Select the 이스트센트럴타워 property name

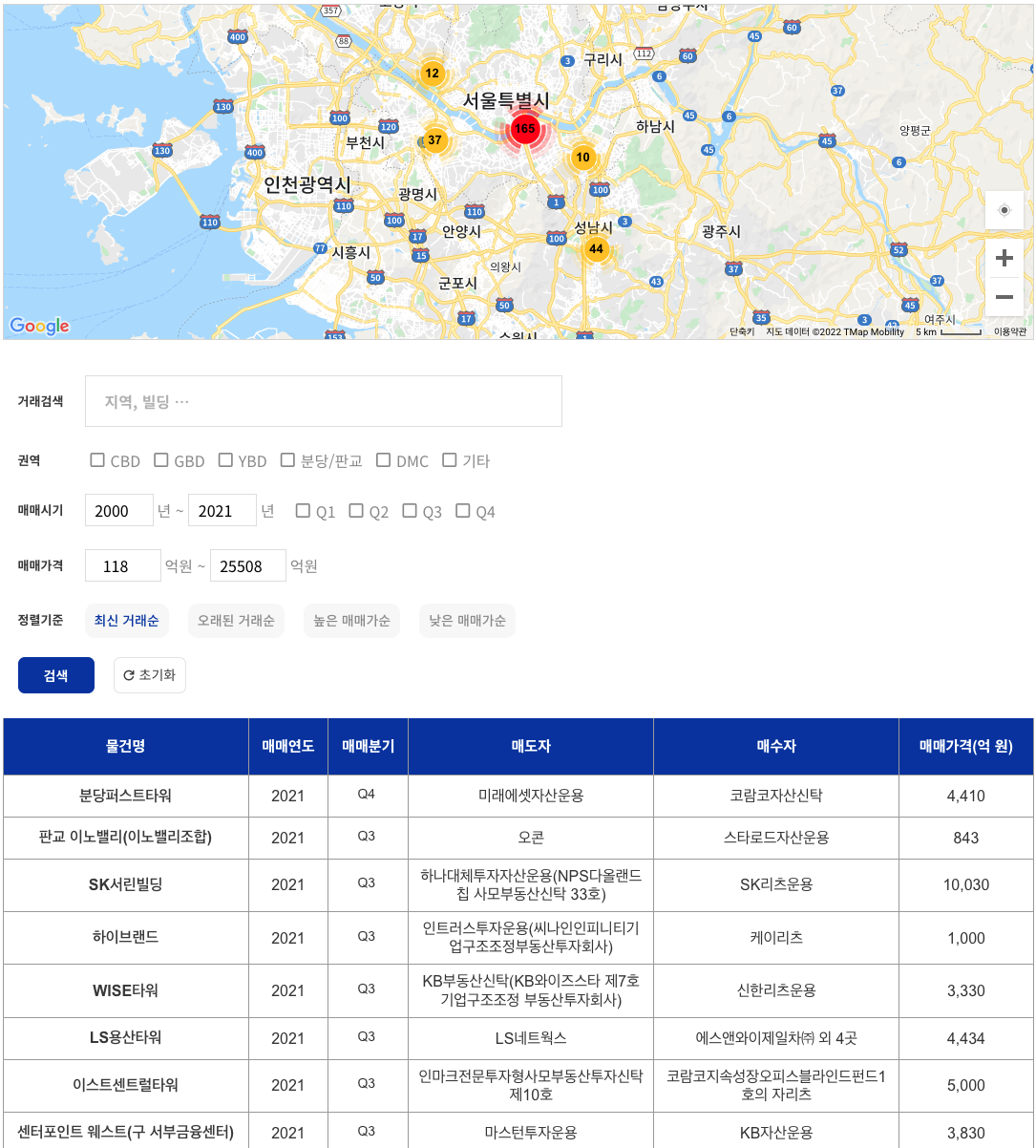tap(126, 1085)
